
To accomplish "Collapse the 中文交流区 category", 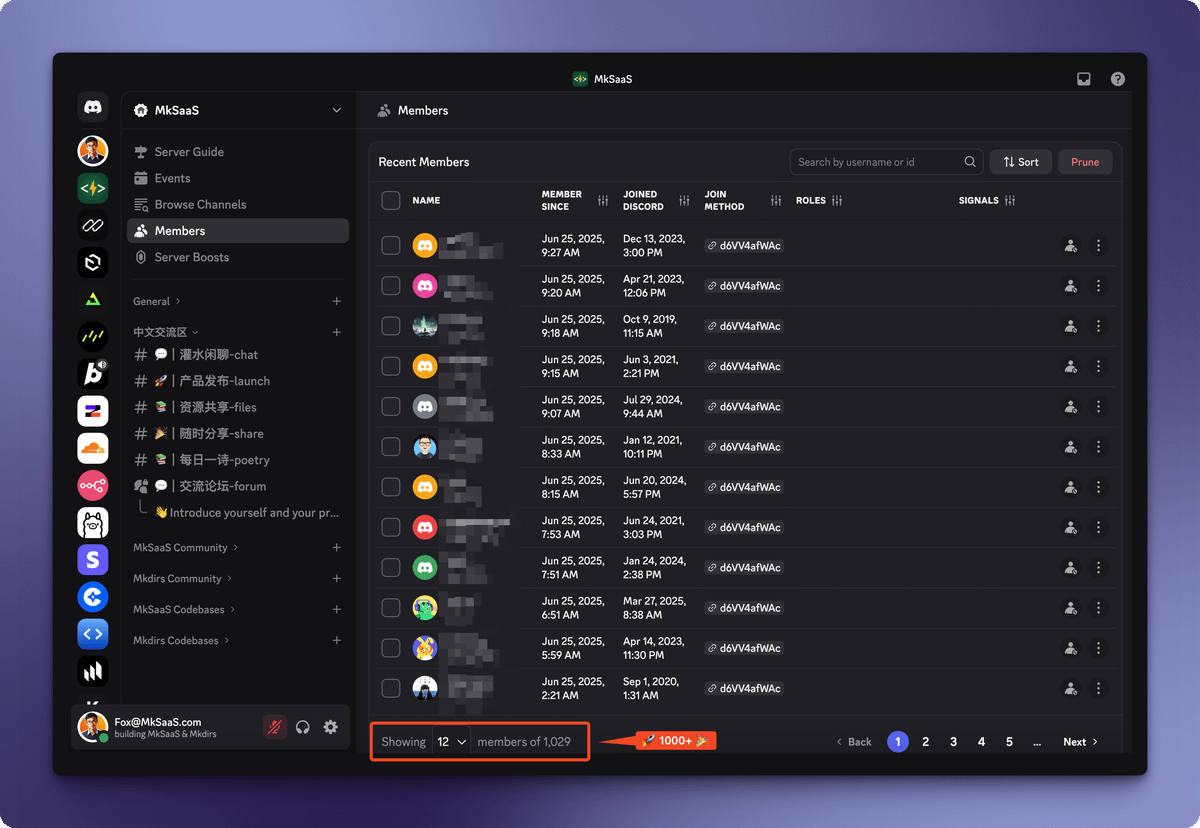I will (x=166, y=332).
